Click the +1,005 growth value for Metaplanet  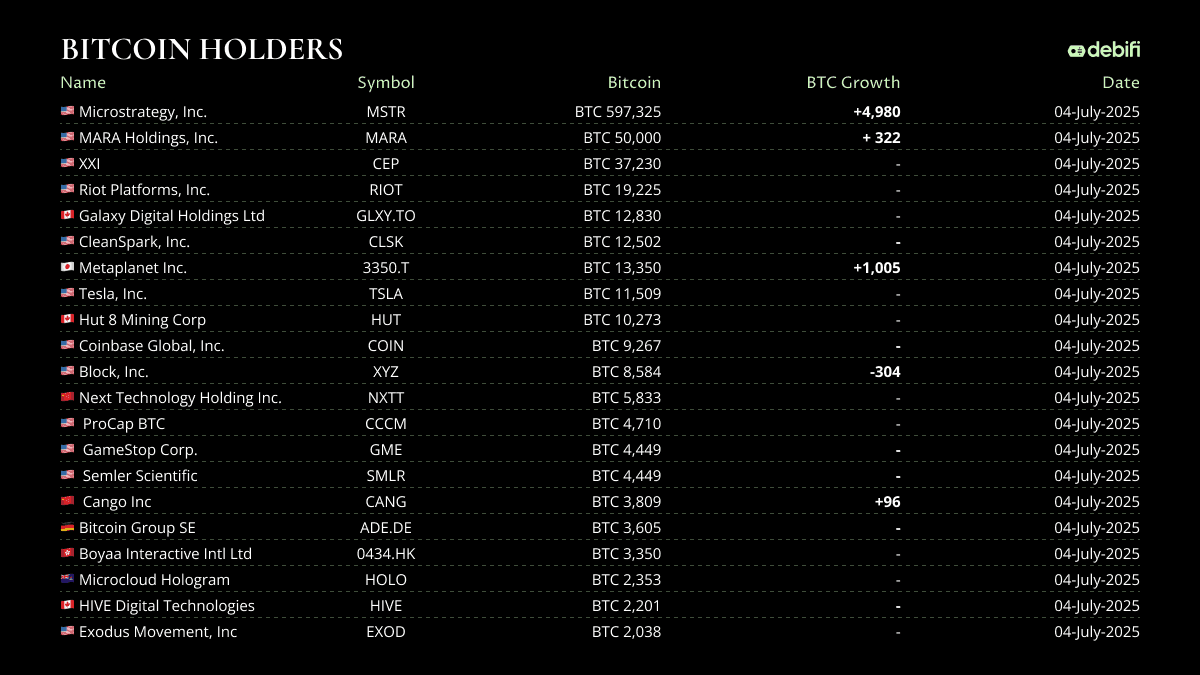[877, 268]
